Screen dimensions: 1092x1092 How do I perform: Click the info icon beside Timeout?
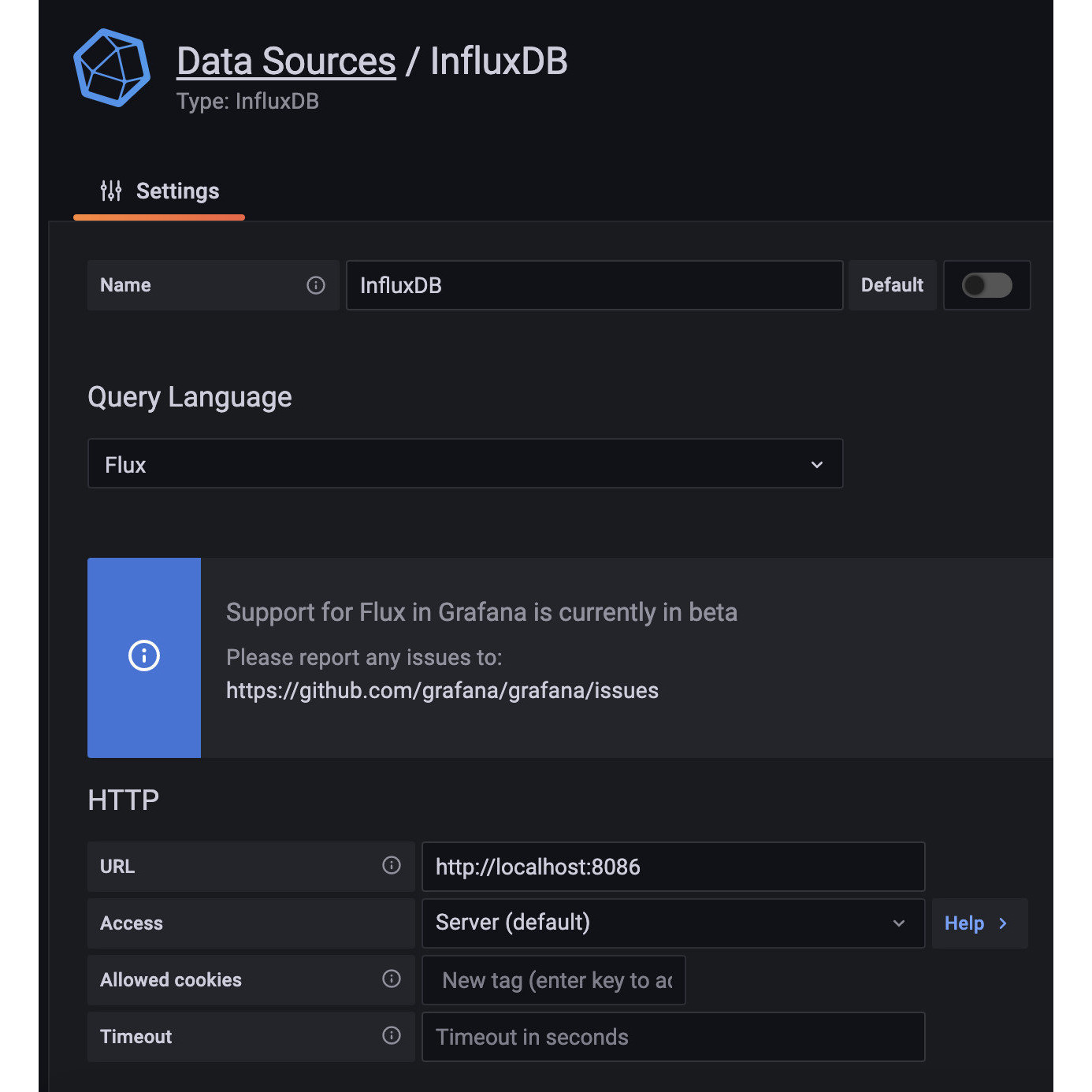click(392, 1036)
